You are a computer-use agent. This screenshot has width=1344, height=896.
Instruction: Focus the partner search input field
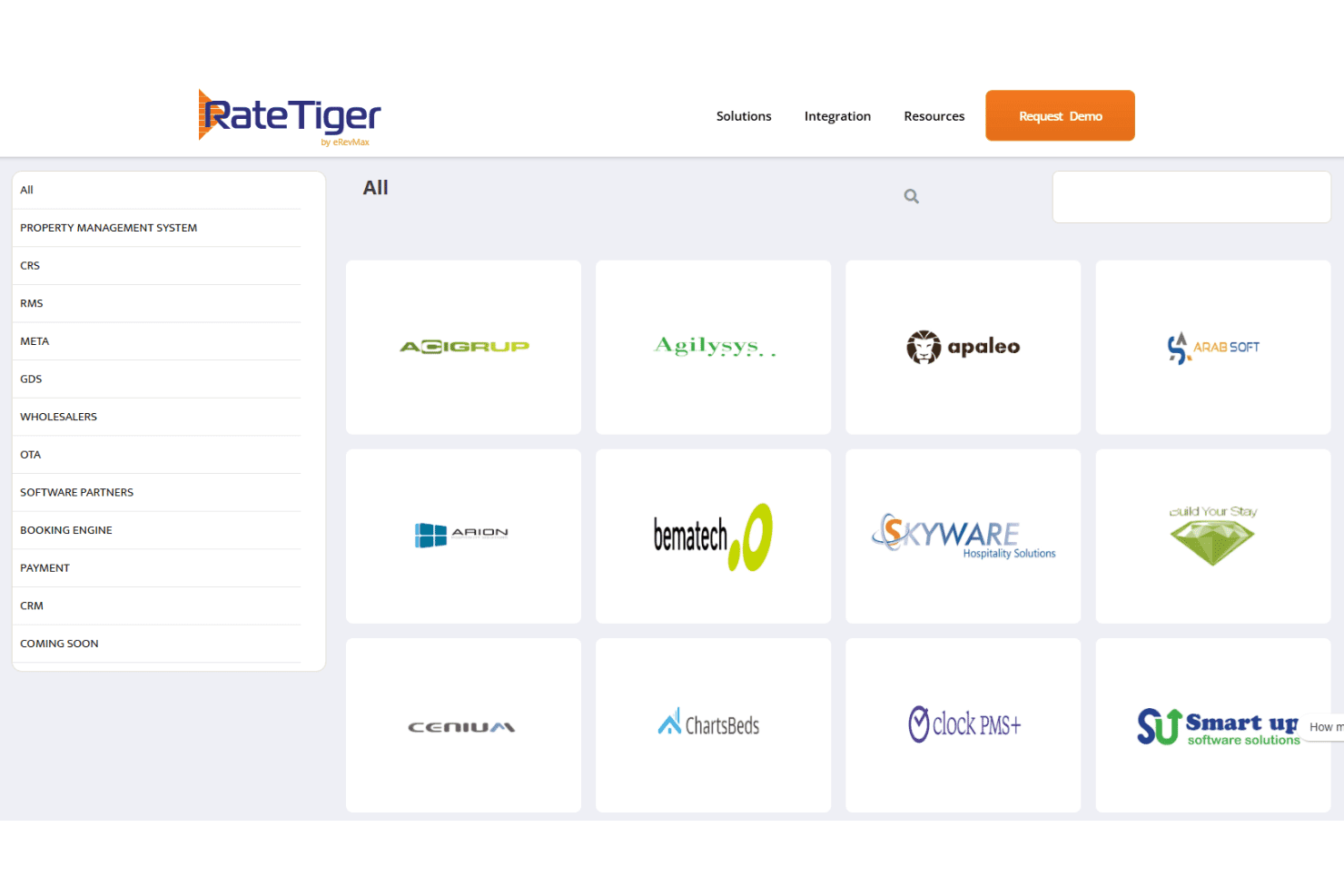[x=1191, y=197]
